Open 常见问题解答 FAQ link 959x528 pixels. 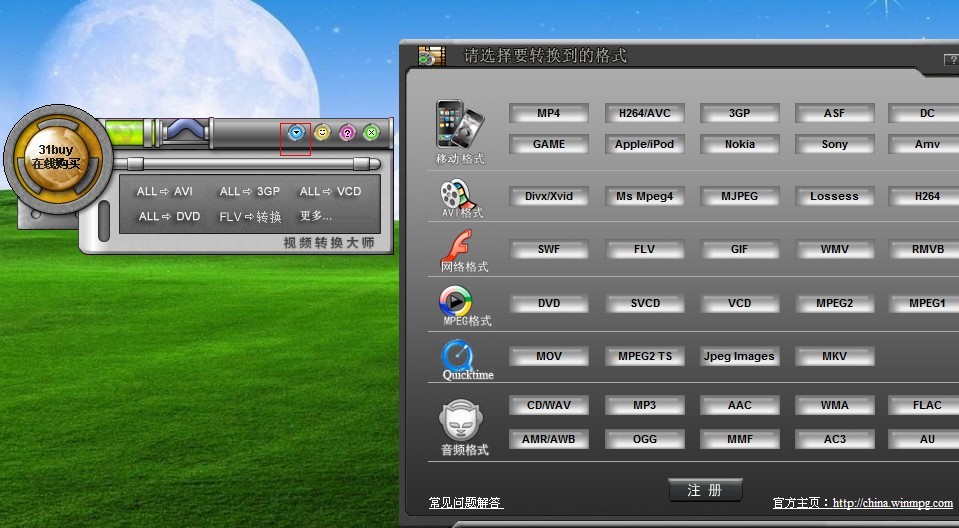(x=465, y=503)
